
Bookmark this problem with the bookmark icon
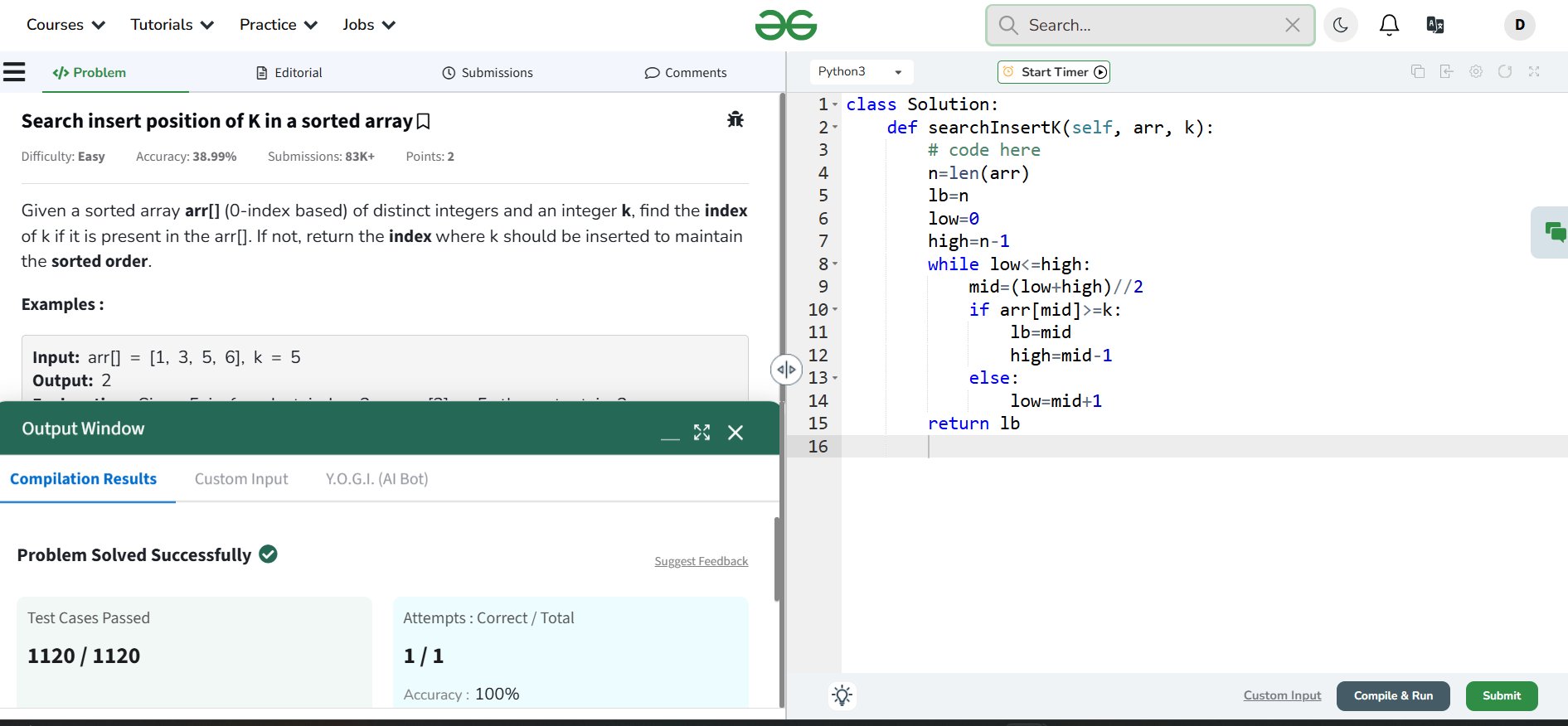tap(423, 122)
